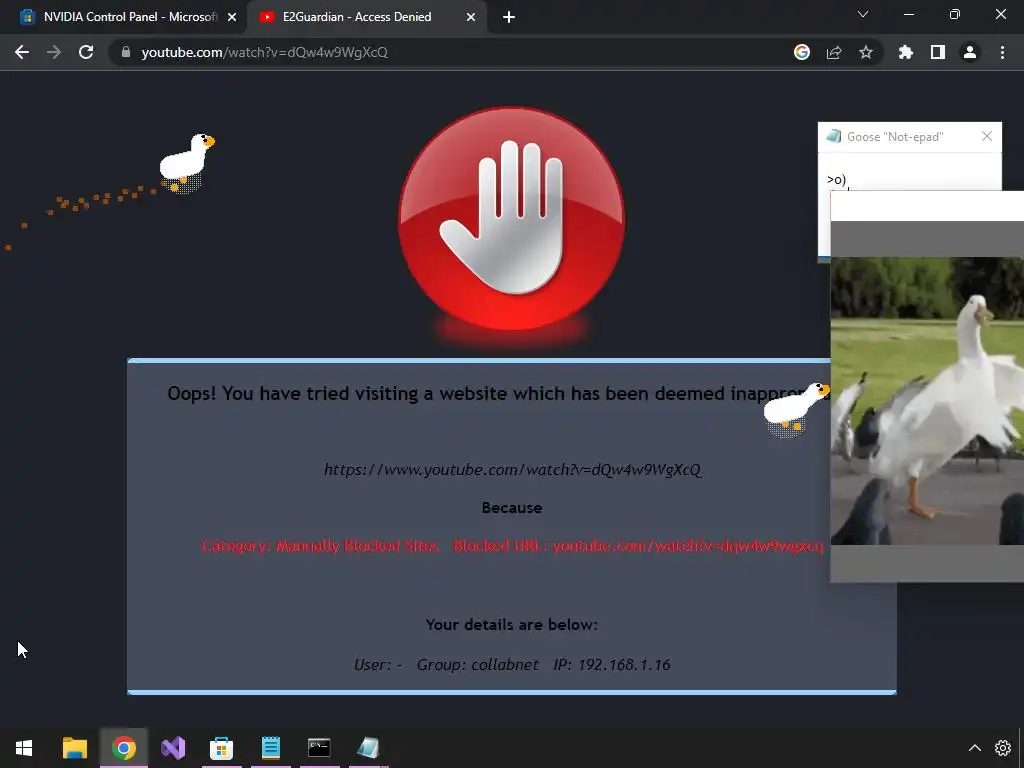
Task: Open the Windows Start menu
Action: tap(24, 748)
